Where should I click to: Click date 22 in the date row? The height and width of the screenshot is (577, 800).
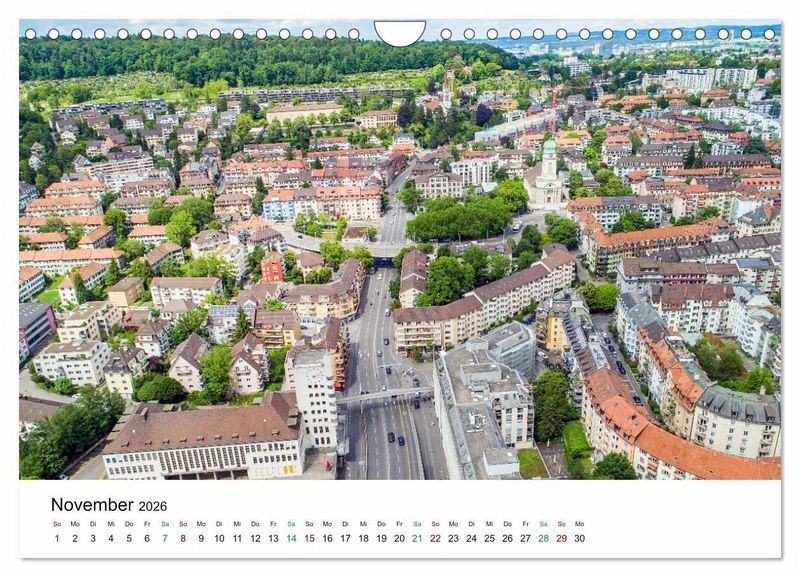(435, 538)
